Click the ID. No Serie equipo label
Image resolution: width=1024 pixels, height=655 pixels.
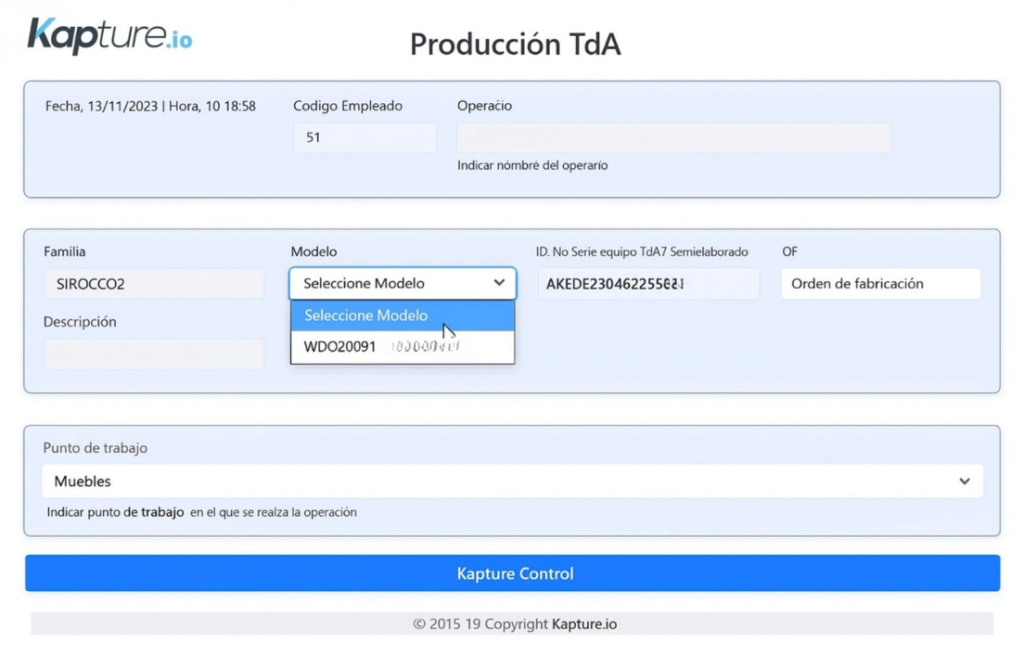point(642,251)
